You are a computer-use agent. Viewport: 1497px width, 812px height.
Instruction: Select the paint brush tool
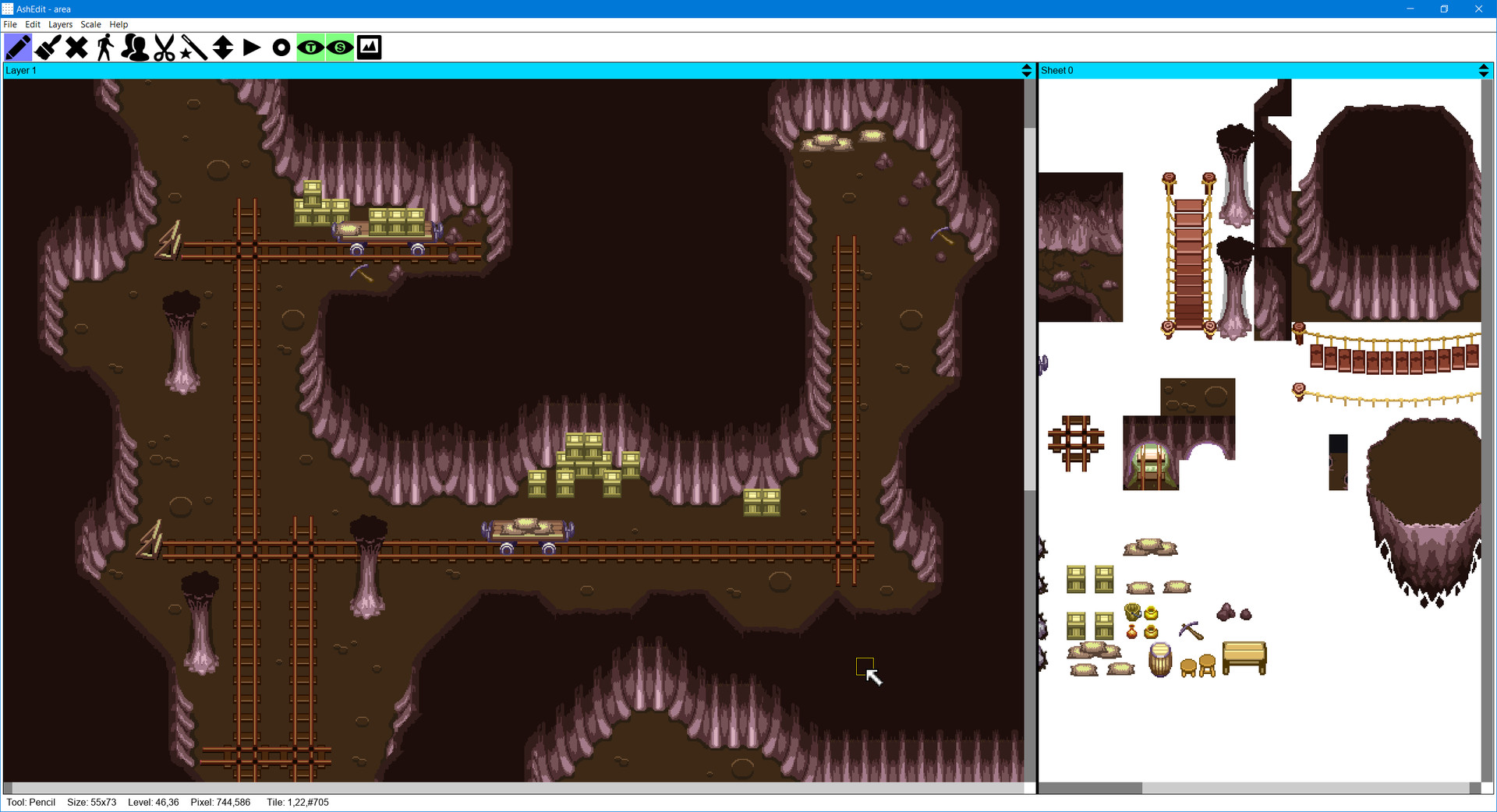(48, 48)
